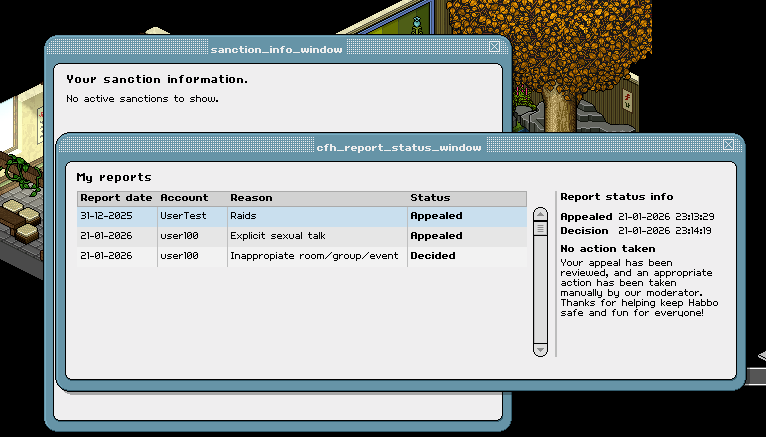Viewport: 766px width, 437px height.
Task: Click the Reason column header
Action: 251,198
